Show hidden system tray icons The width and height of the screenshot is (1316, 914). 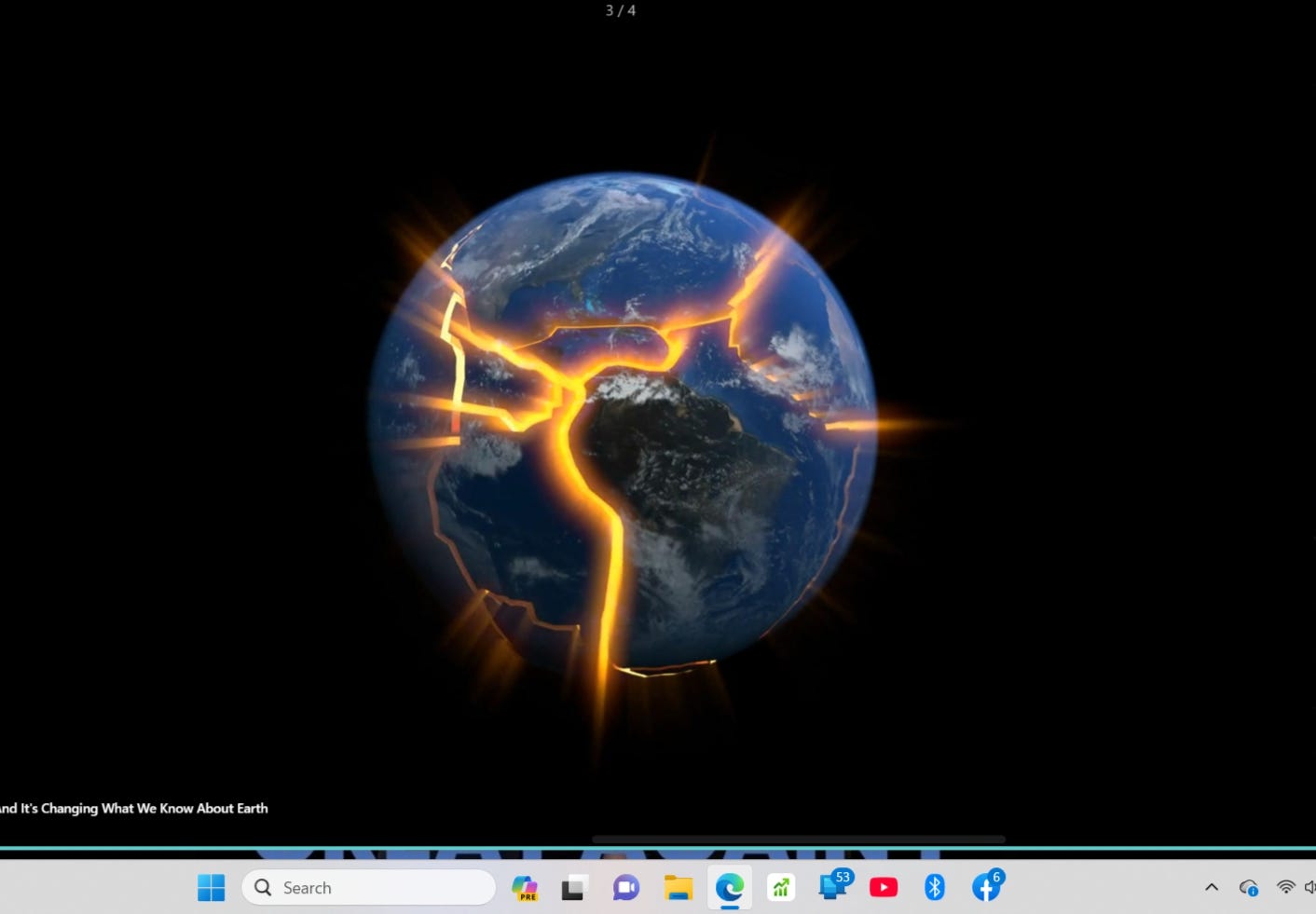(x=1212, y=888)
